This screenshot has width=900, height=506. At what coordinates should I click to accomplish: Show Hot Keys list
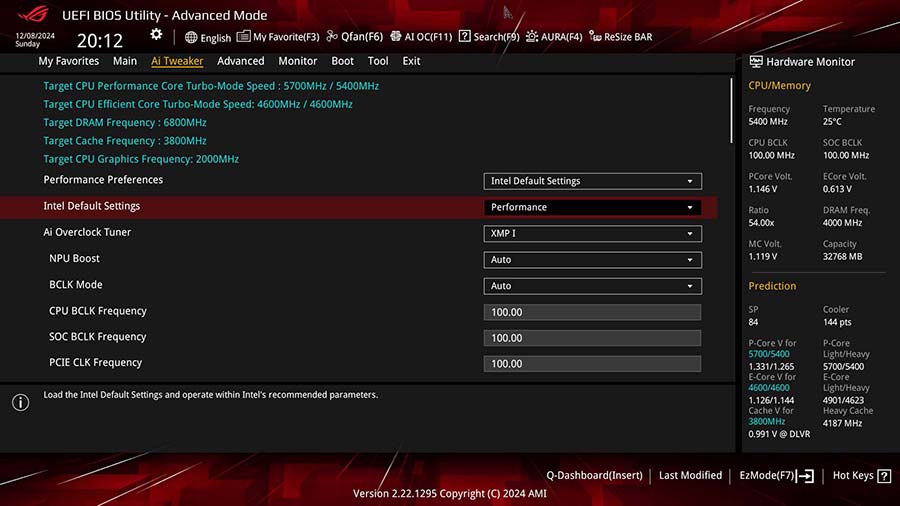862,476
